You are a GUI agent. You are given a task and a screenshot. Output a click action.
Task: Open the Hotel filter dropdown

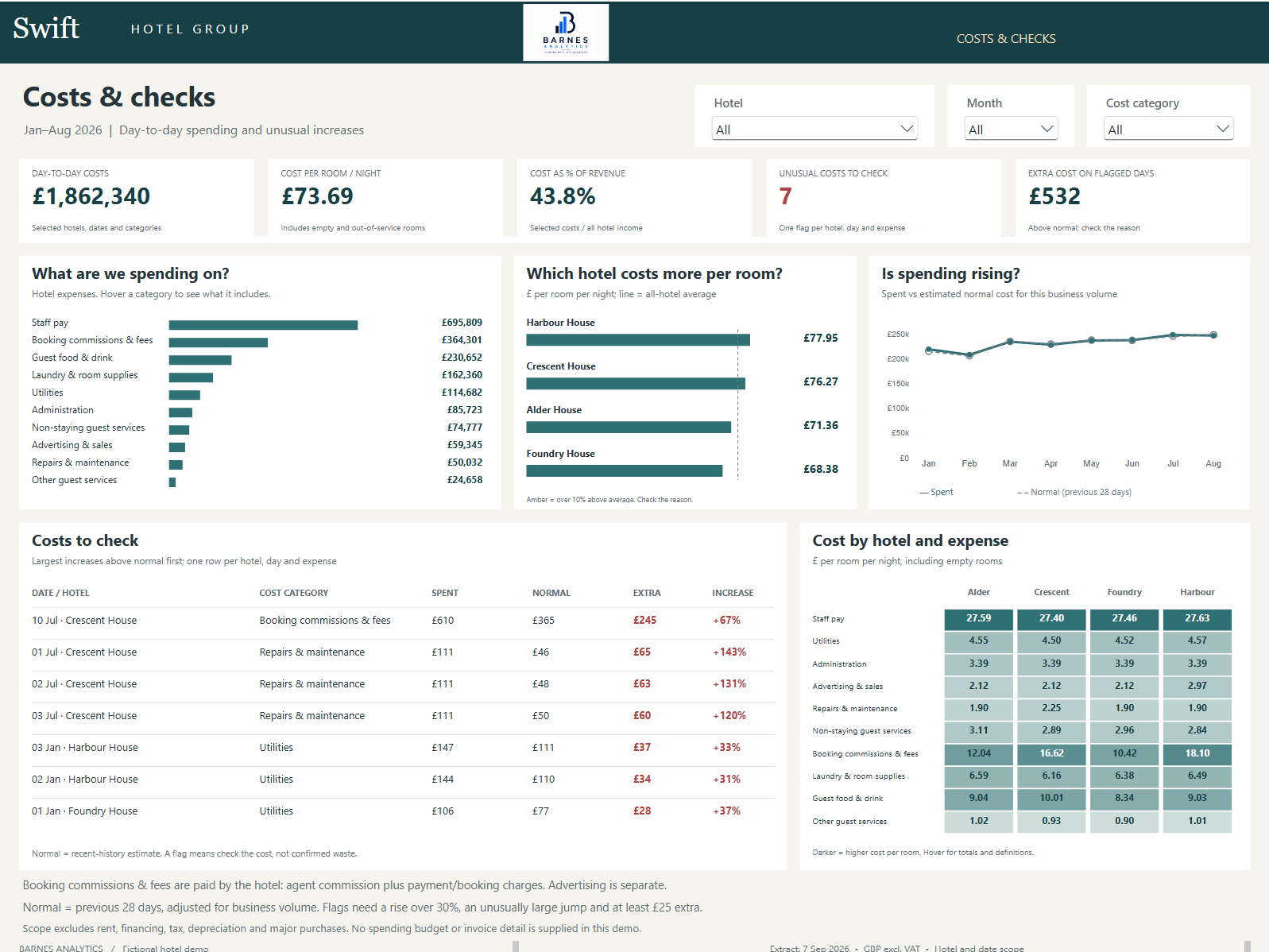(x=814, y=129)
